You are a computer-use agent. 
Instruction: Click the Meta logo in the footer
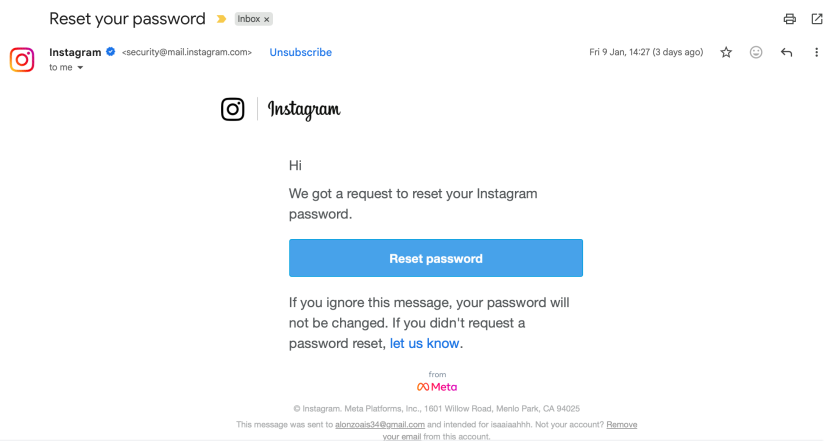[x=437, y=387]
